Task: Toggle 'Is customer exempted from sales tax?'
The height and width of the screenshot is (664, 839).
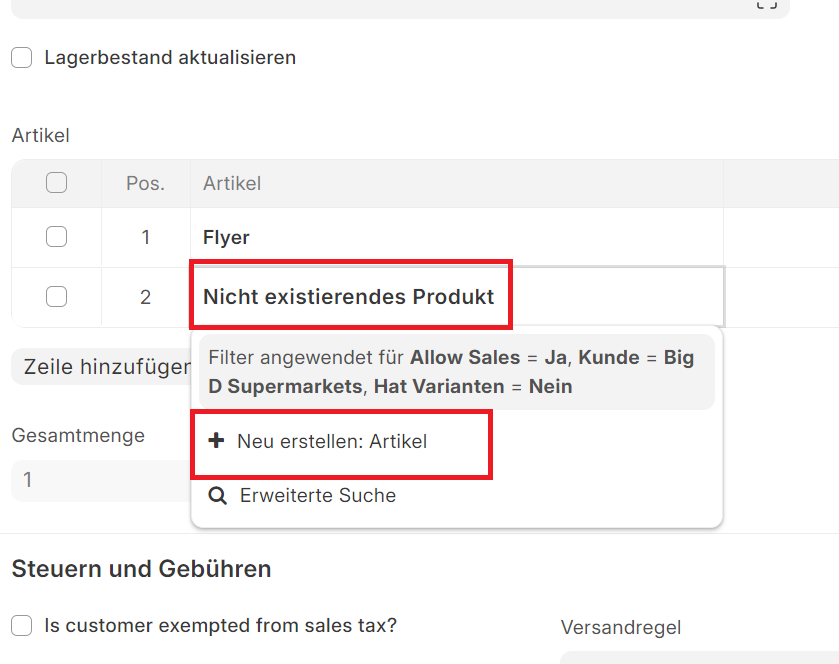Action: coord(22,626)
